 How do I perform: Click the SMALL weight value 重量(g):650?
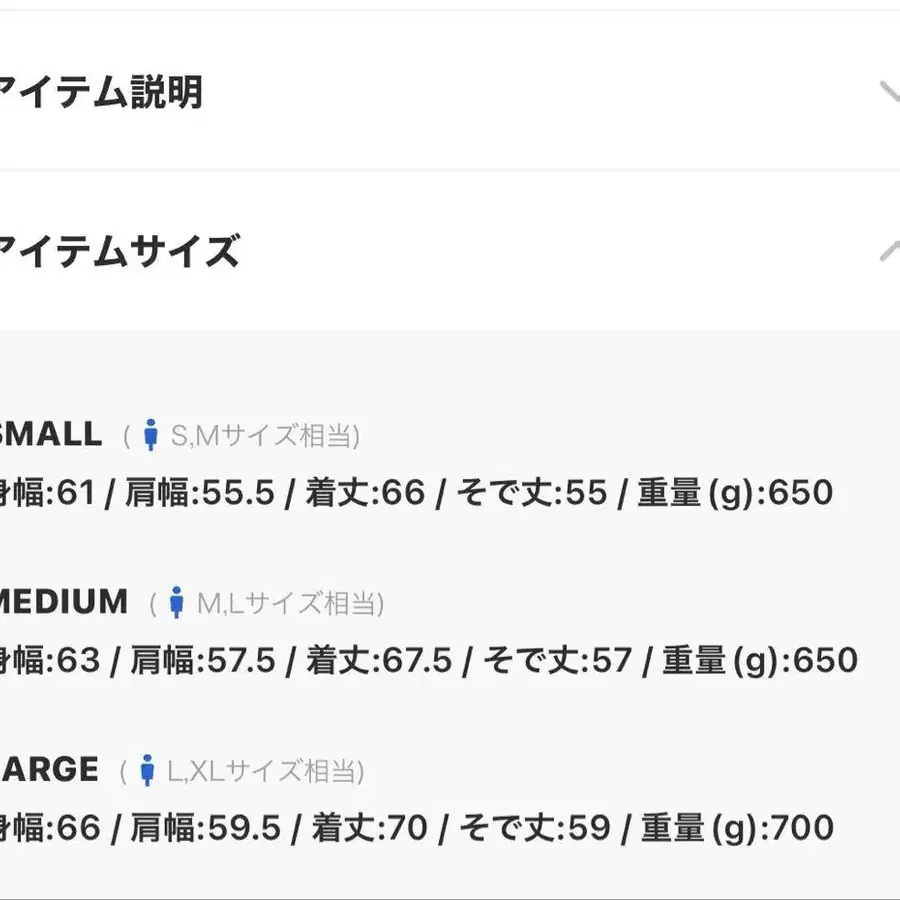tap(735, 493)
